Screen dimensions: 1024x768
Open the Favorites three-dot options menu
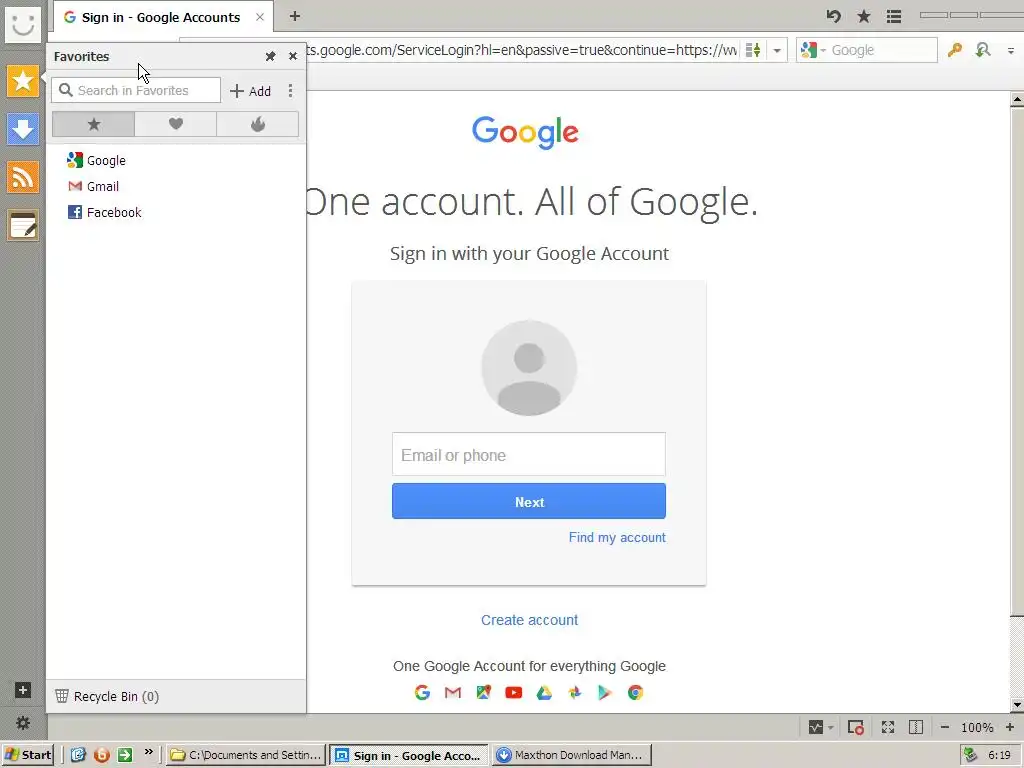[x=291, y=91]
